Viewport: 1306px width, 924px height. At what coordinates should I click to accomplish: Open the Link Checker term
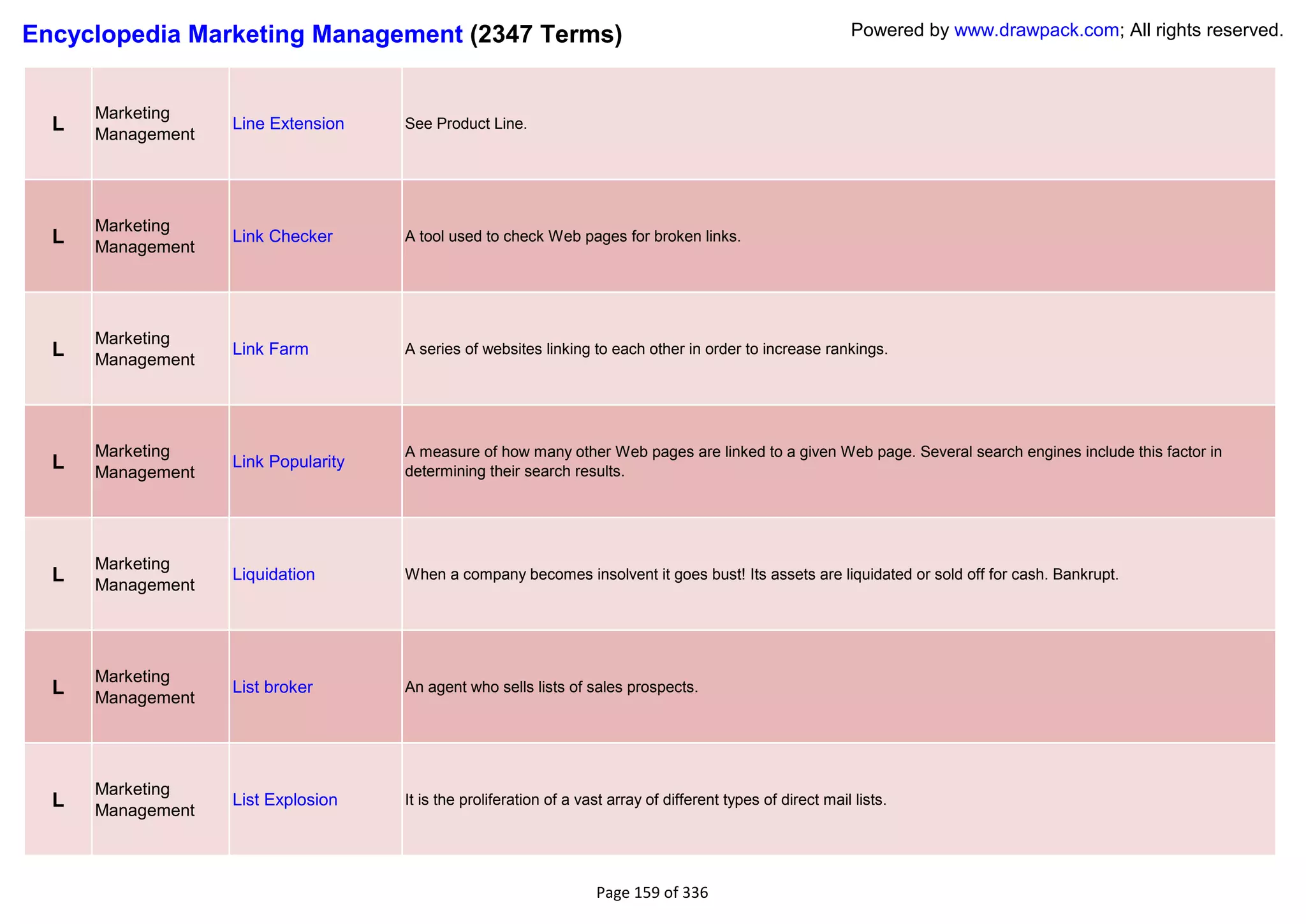[282, 237]
